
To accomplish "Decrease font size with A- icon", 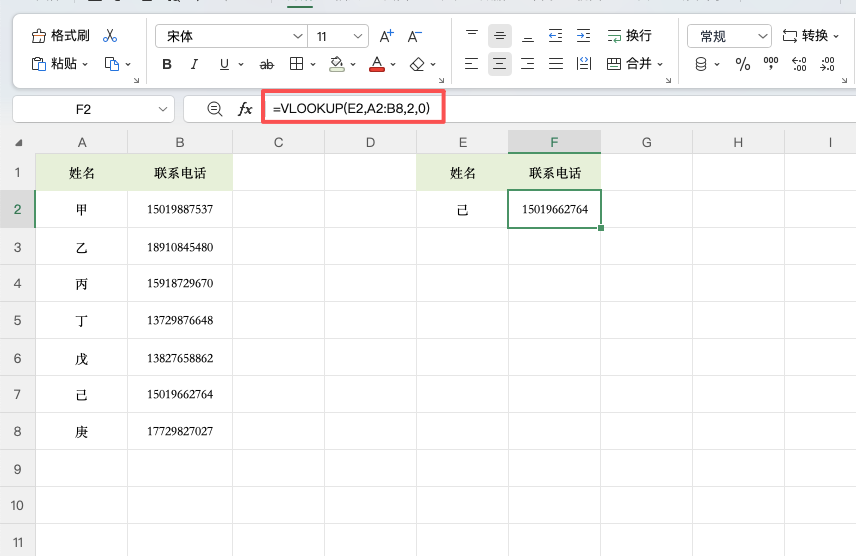I will [414, 37].
